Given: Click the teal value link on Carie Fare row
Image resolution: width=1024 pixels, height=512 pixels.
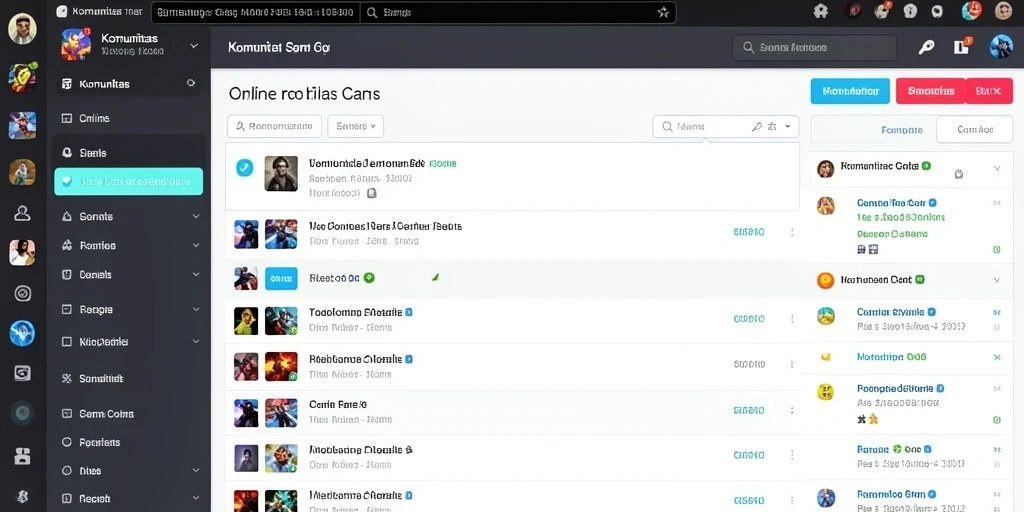Looking at the screenshot, I should point(748,410).
